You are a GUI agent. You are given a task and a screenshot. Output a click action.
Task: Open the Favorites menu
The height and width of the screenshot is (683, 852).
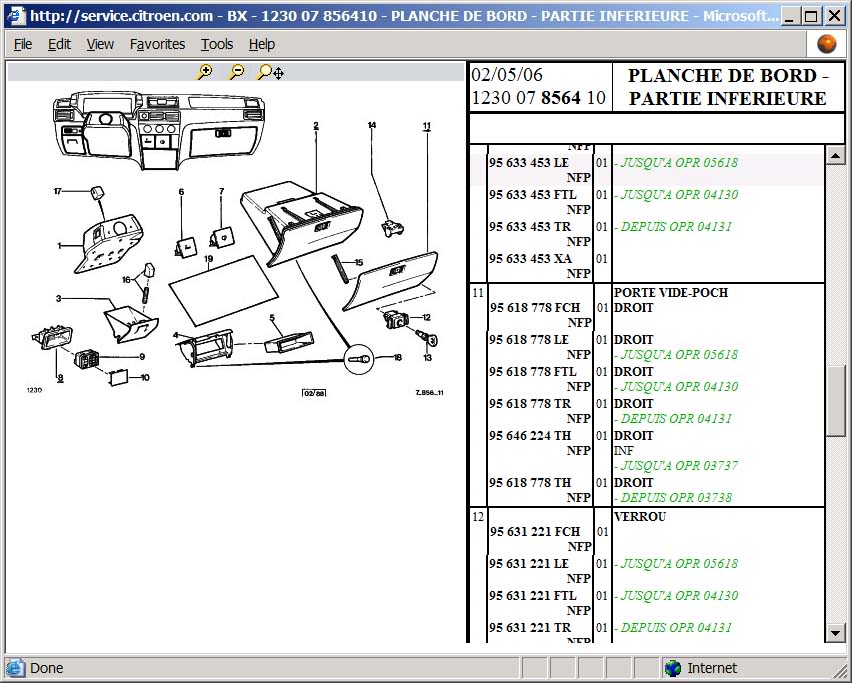158,44
